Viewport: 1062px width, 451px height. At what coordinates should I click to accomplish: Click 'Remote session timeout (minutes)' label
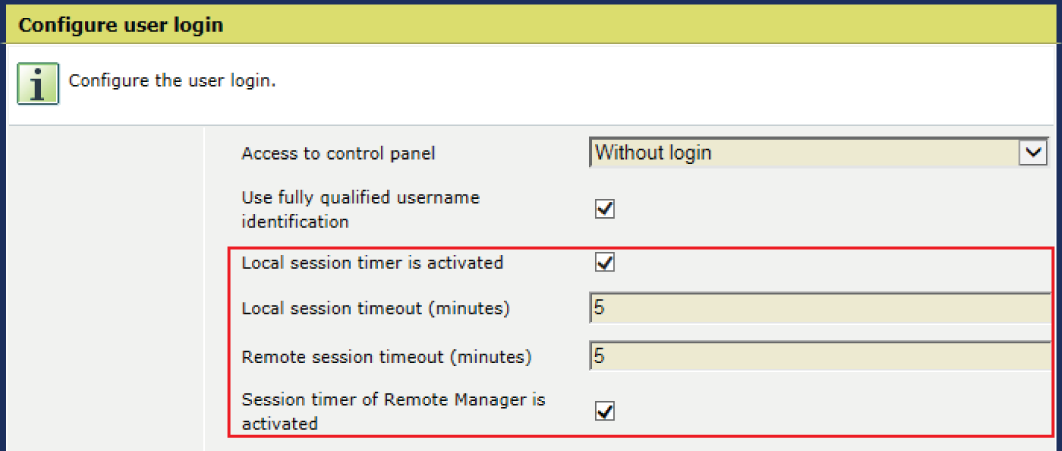pos(386,357)
